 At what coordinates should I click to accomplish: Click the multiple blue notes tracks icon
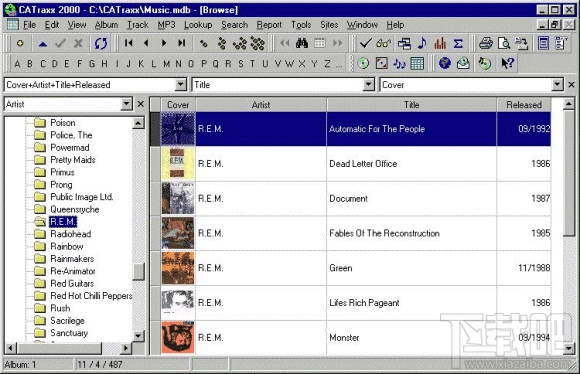(399, 64)
